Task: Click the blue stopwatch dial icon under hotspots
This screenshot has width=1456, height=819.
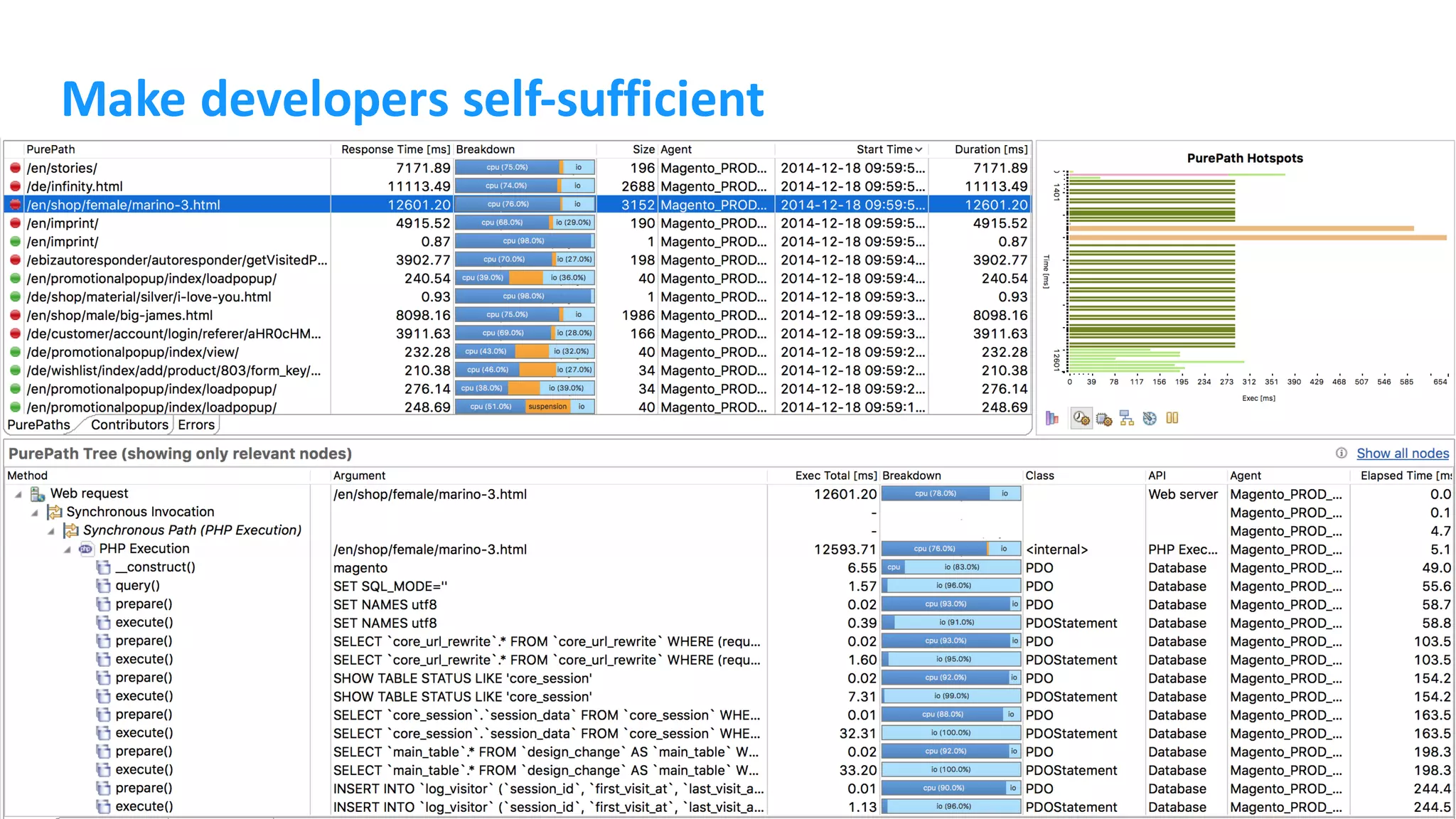Action: pyautogui.click(x=1150, y=418)
